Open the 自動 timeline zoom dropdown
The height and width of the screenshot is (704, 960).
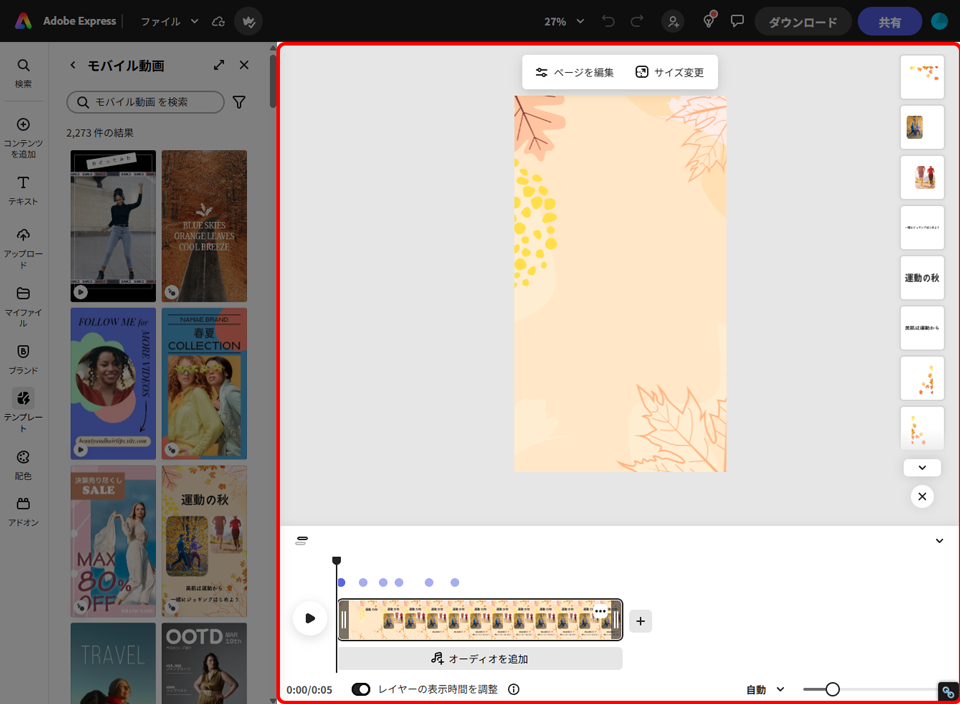765,689
